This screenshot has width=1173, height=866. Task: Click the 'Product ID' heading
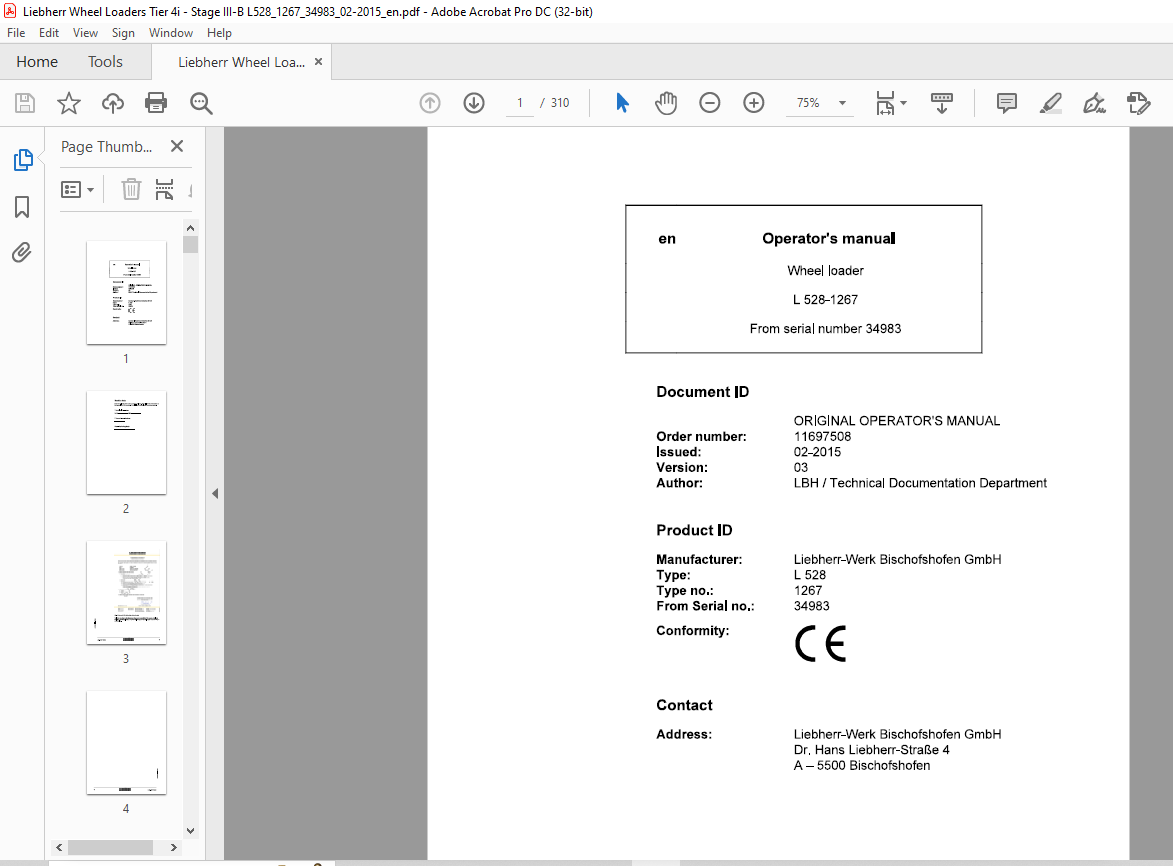(x=694, y=530)
